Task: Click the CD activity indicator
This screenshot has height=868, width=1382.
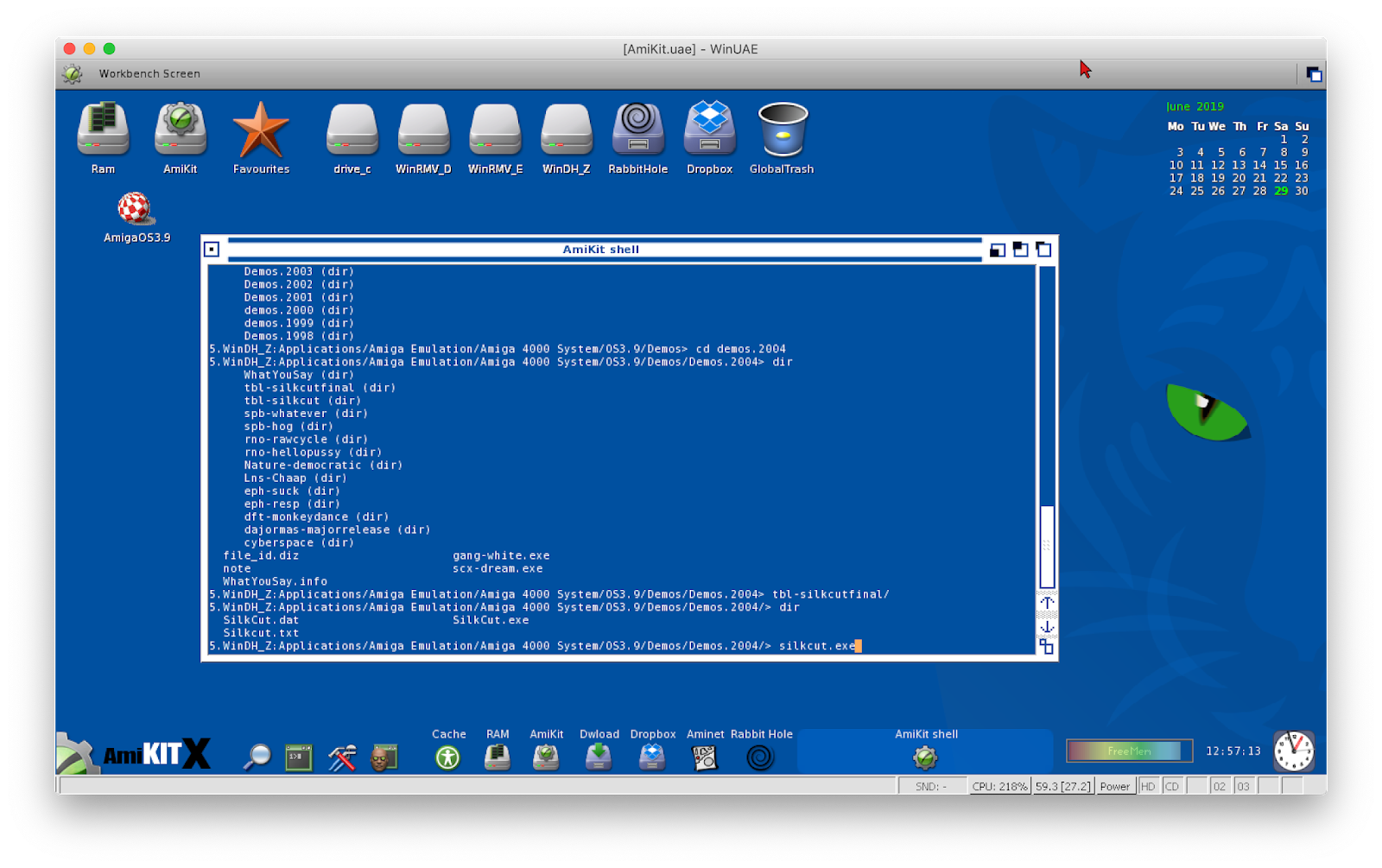Action: pos(1172,786)
